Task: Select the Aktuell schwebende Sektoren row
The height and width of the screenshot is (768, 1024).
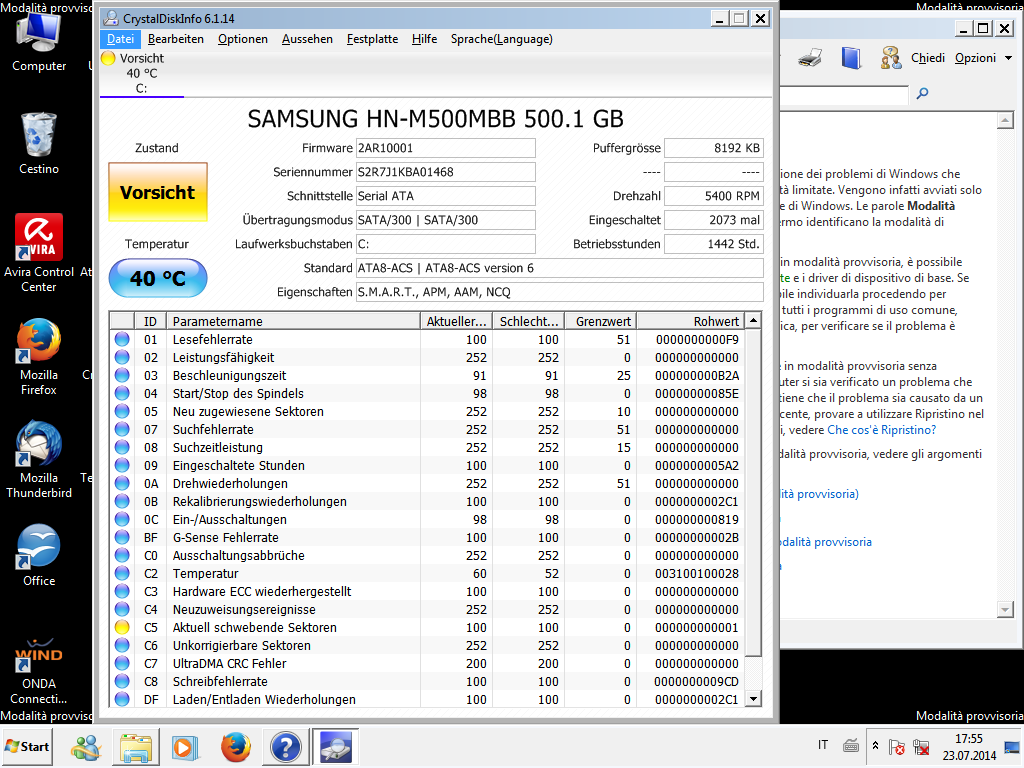Action: pyautogui.click(x=427, y=628)
